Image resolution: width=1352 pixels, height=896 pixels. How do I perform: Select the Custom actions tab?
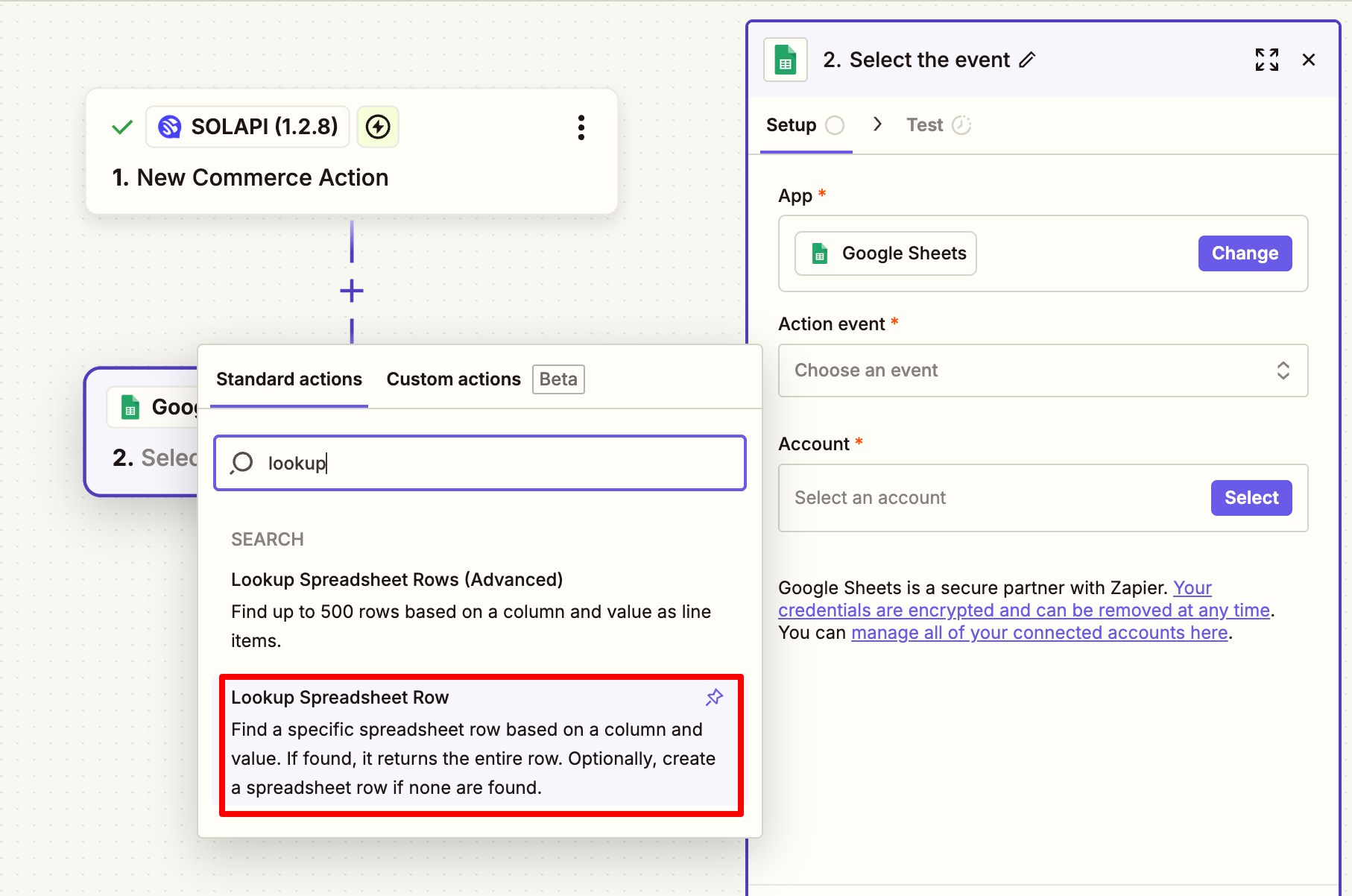pos(454,379)
